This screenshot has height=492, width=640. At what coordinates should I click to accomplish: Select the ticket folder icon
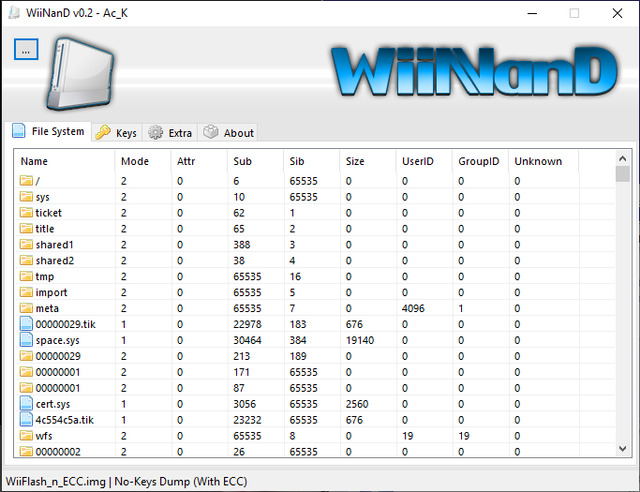26,212
